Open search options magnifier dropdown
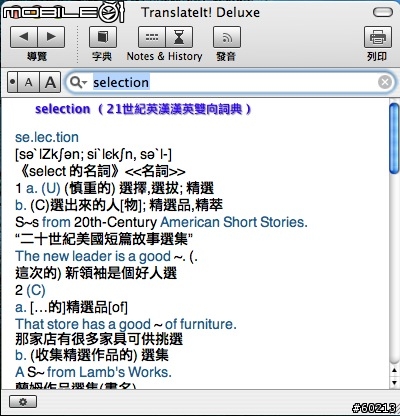The width and height of the screenshot is (400, 416). 78,82
